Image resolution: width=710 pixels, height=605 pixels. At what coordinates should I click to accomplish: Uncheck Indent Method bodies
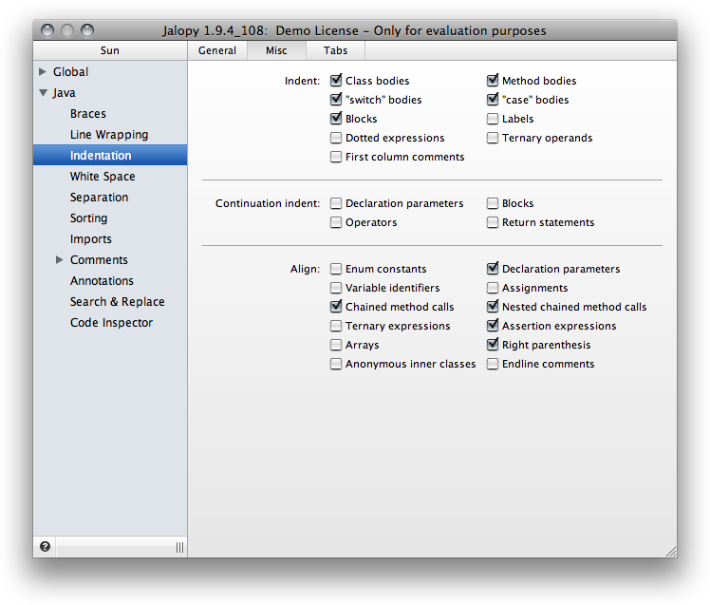tap(493, 81)
